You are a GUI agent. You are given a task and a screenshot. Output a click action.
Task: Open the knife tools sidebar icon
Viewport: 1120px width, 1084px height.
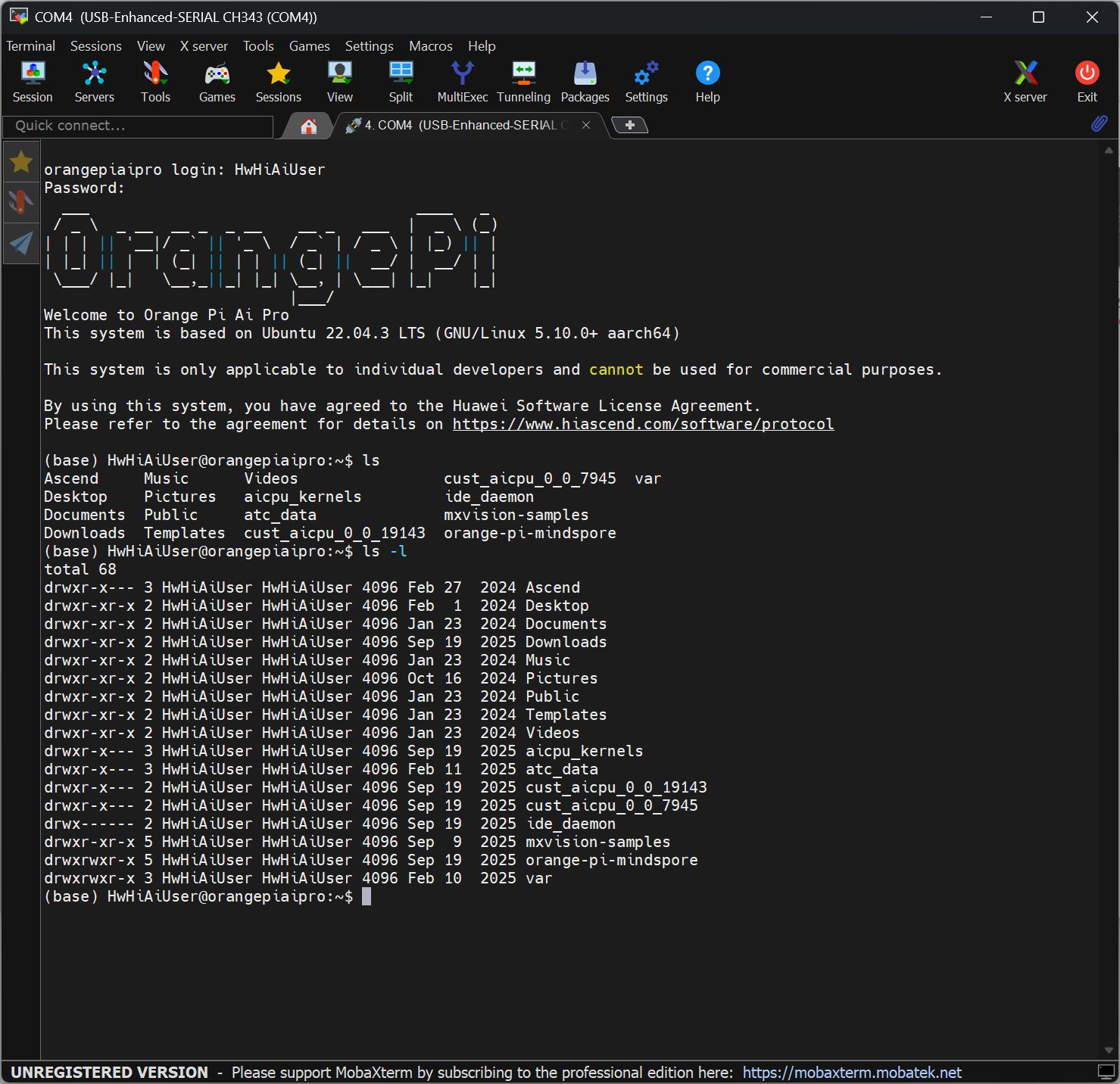[x=21, y=202]
